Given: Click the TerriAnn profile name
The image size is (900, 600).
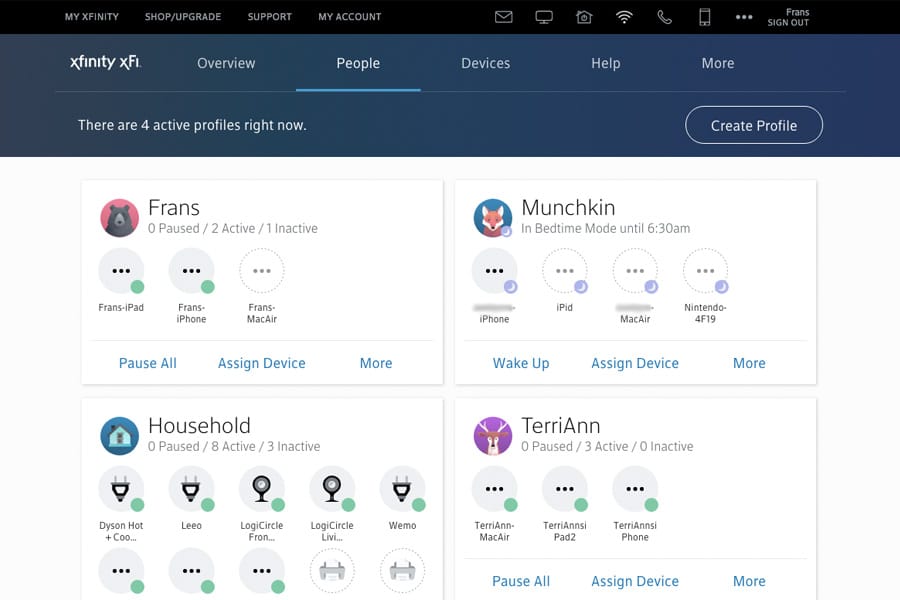Looking at the screenshot, I should click(x=561, y=425).
